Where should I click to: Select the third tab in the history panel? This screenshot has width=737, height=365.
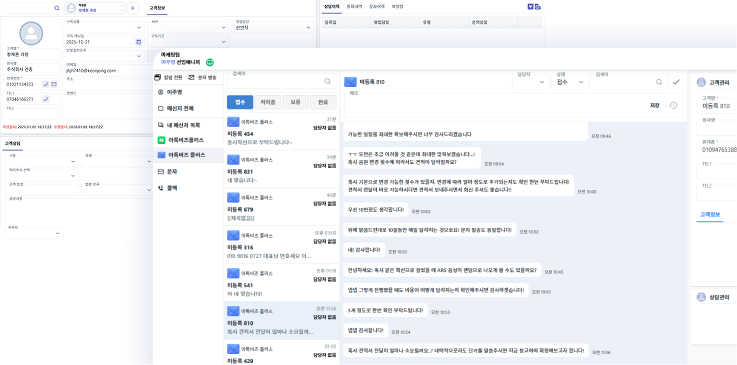click(376, 7)
